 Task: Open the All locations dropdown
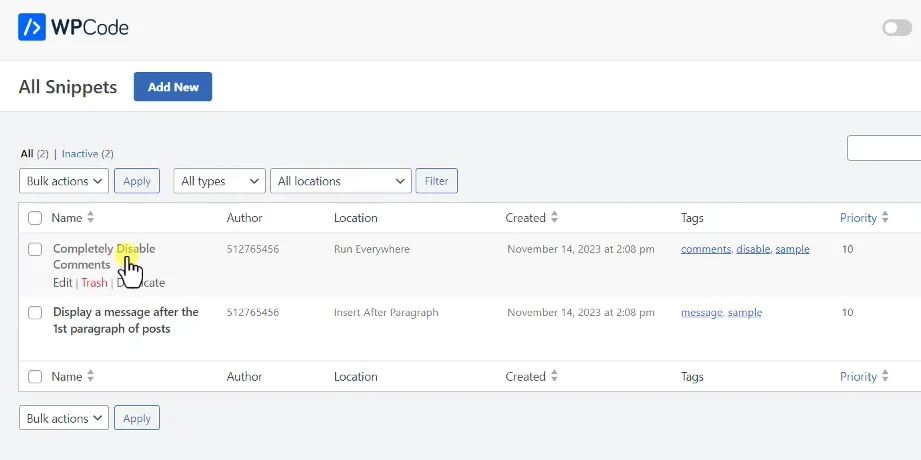340,181
